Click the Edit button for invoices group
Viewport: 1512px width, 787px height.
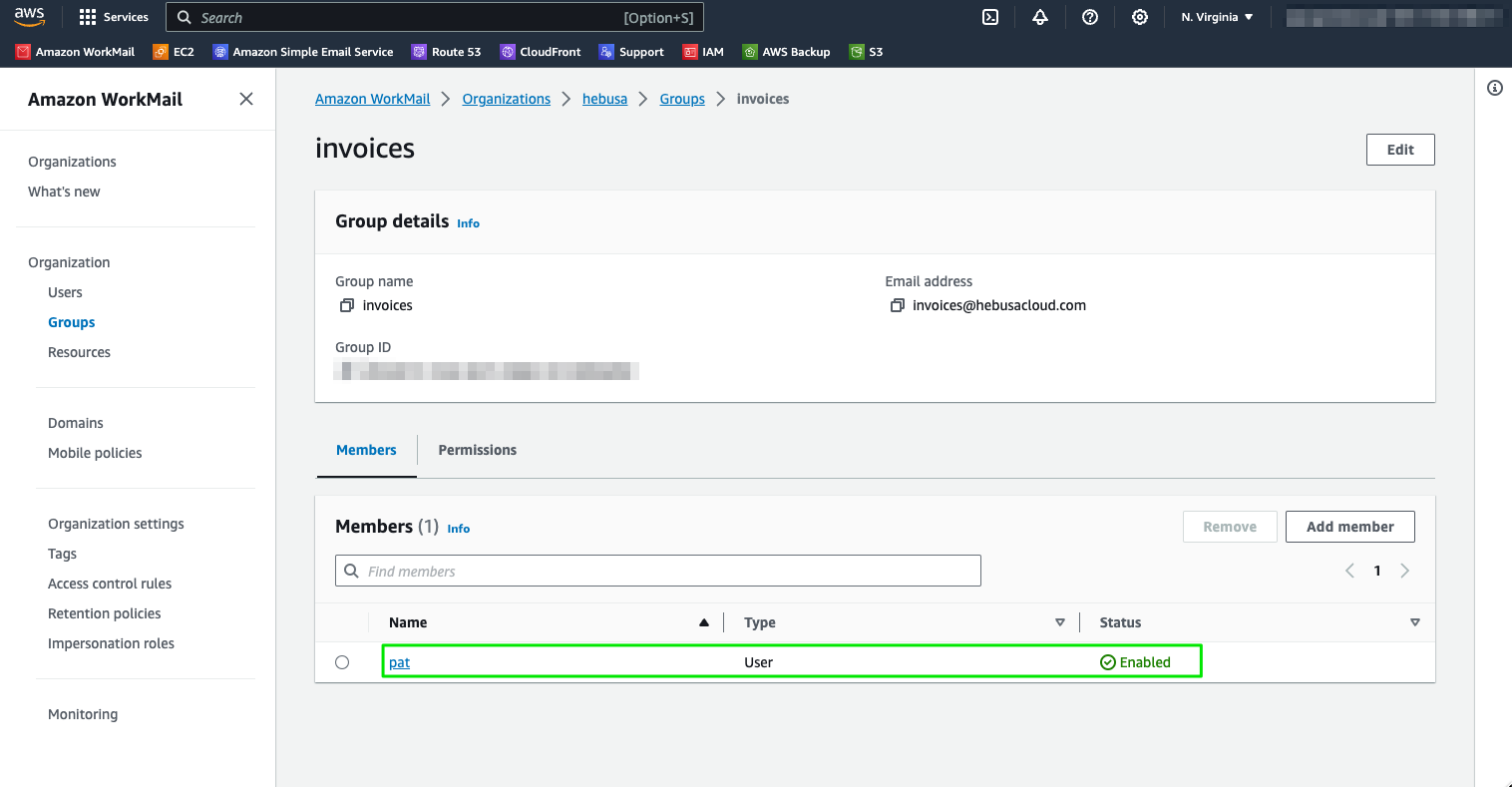tap(1399, 150)
